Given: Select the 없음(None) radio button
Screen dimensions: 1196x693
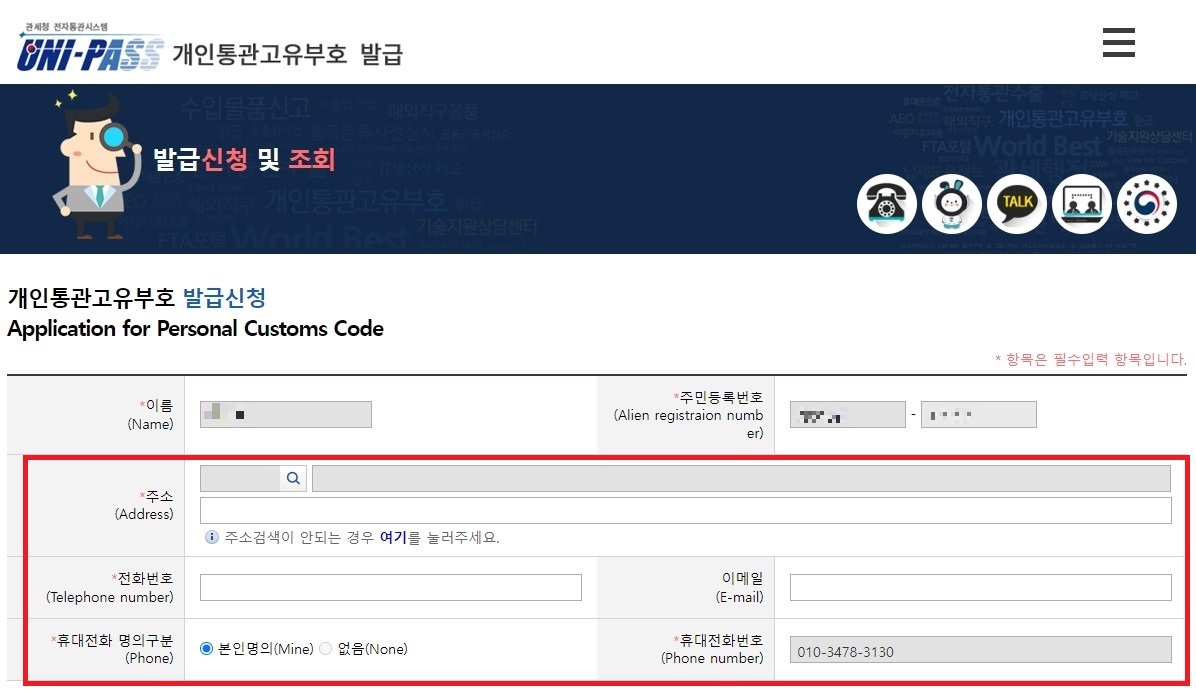Looking at the screenshot, I should [x=325, y=648].
